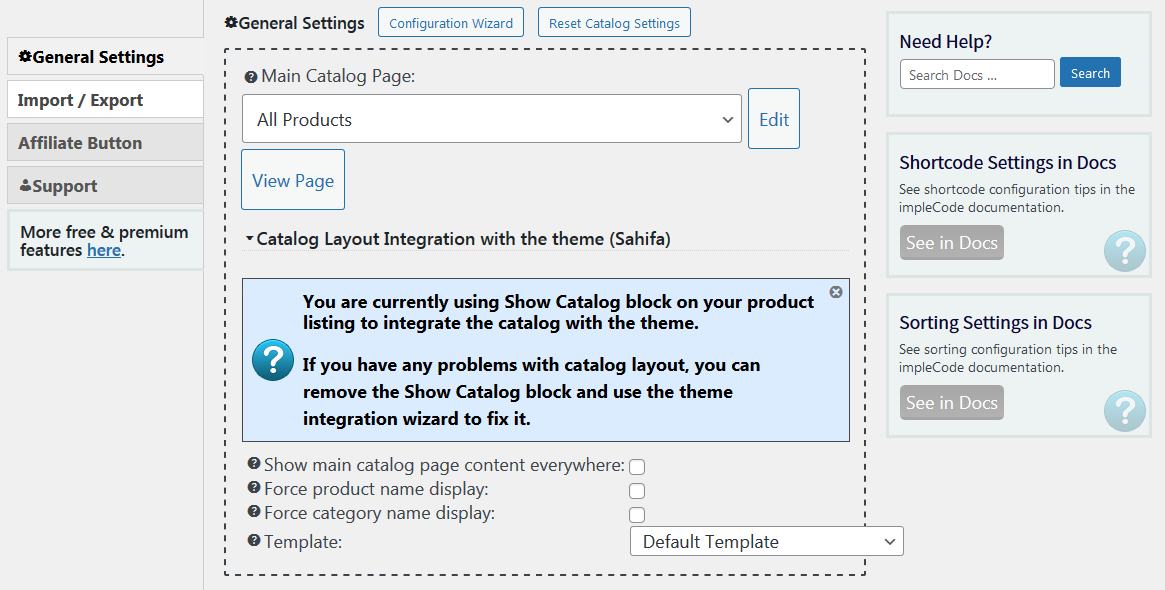Click the Configuration Wizard button

(x=451, y=22)
